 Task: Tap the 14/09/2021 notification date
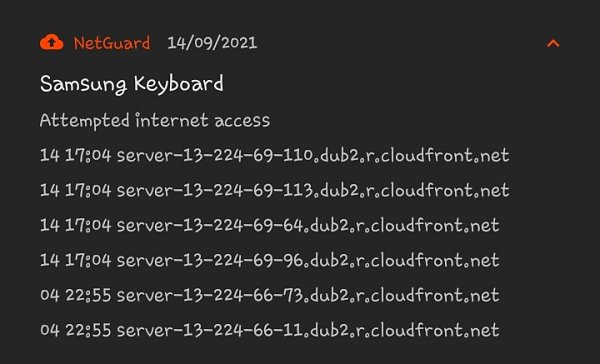212,42
